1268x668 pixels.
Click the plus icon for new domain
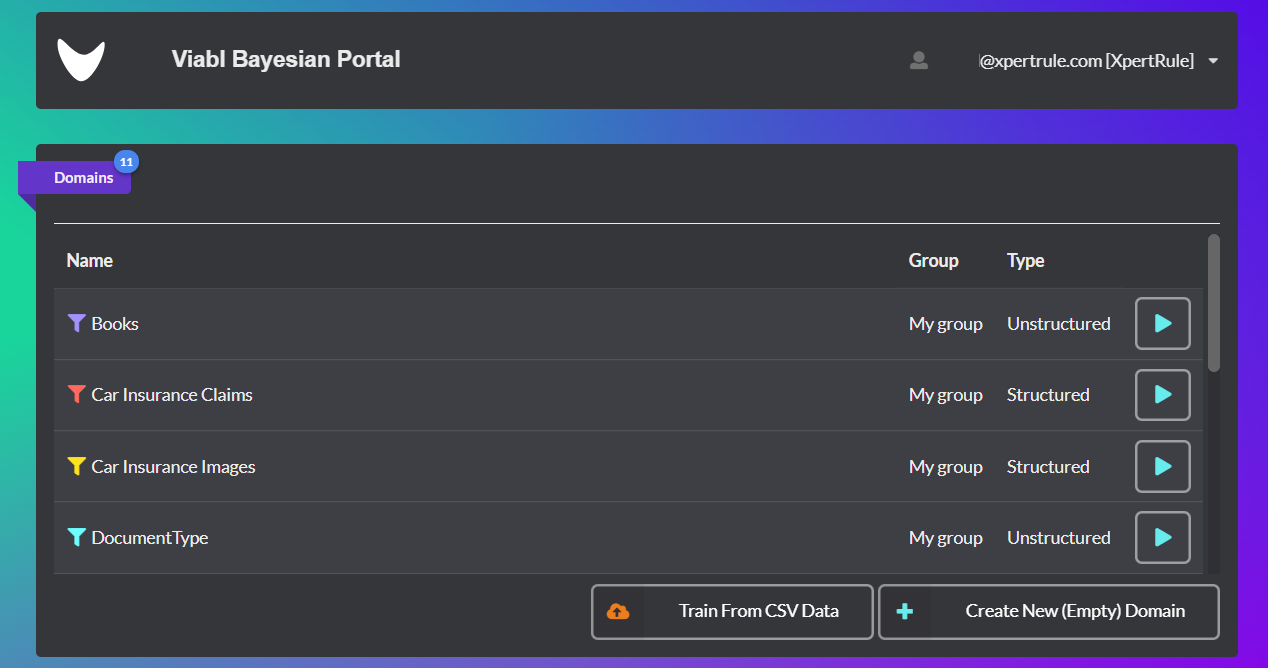tap(905, 611)
